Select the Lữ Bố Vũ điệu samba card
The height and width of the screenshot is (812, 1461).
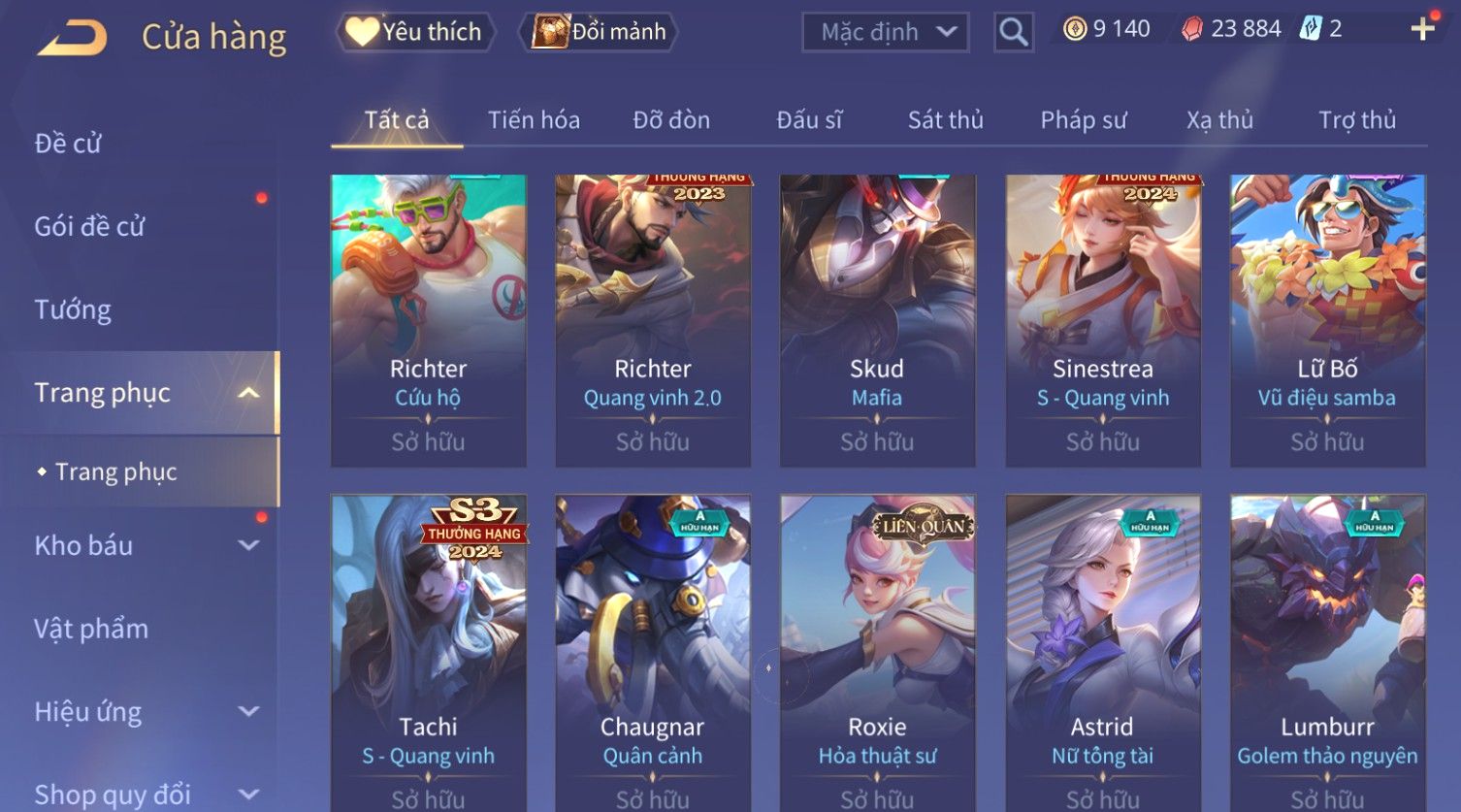pyautogui.click(x=1327, y=321)
